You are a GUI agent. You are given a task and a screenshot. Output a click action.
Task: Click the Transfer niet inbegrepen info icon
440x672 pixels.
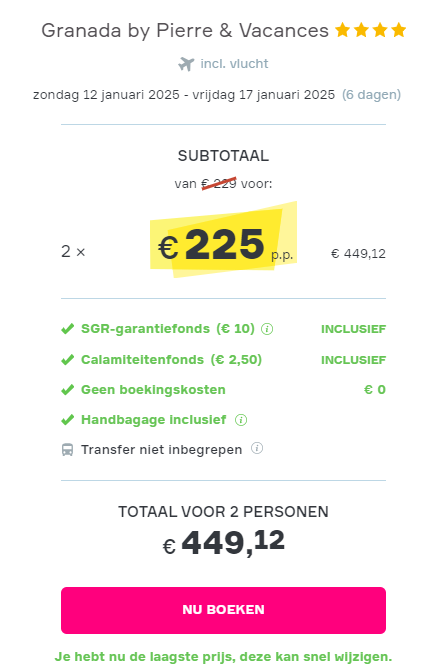[x=257, y=448]
